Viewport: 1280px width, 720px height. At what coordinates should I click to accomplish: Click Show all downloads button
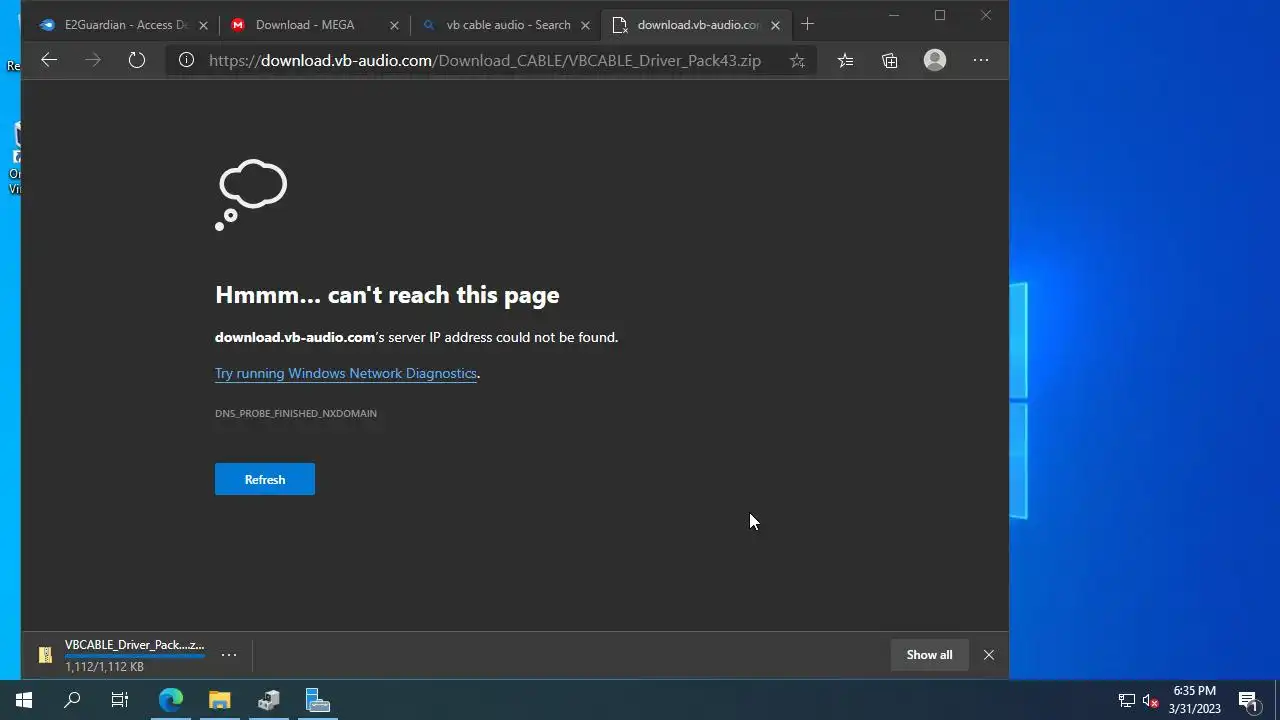[x=930, y=655]
